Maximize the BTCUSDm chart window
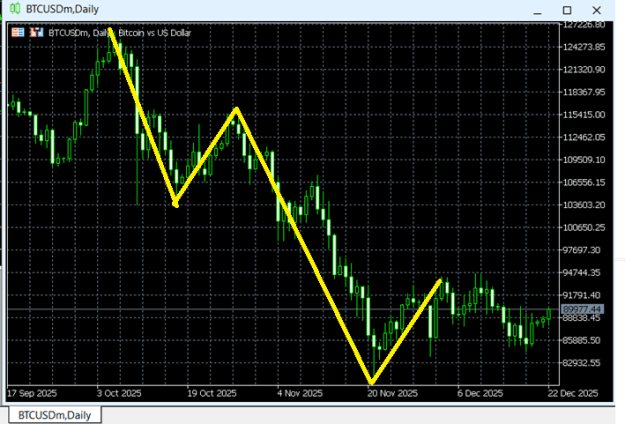This screenshot has width=625, height=424. pos(567,10)
